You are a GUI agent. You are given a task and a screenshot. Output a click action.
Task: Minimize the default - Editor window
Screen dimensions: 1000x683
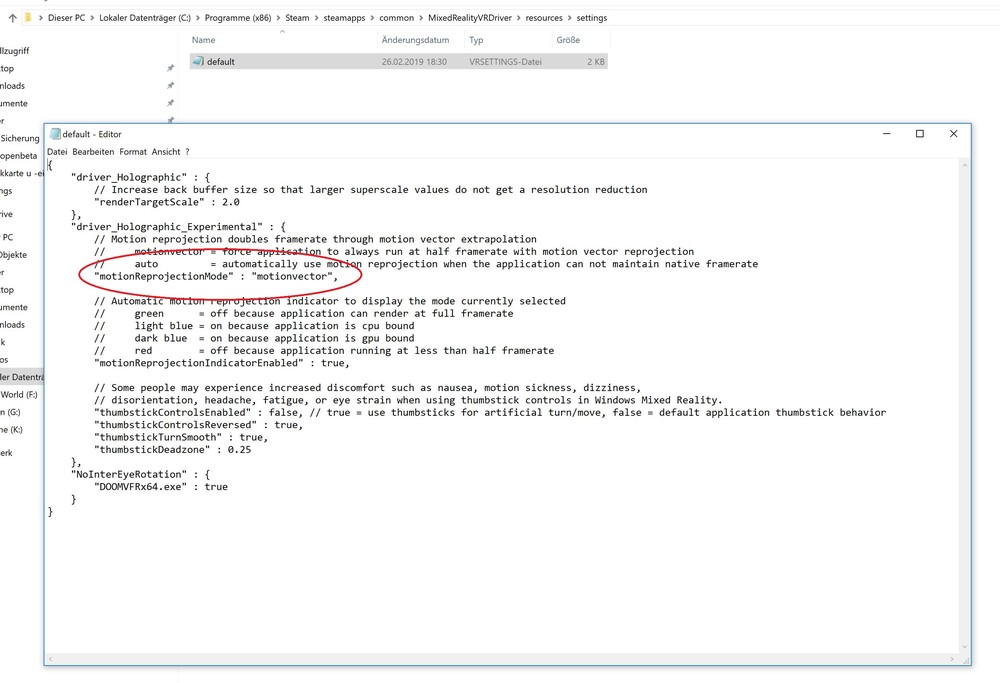point(886,134)
